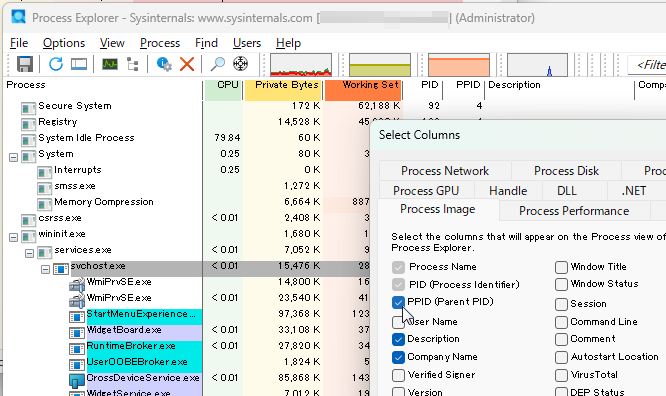666x396 pixels.
Task: Toggle the lower pane view icon
Action: point(79,64)
